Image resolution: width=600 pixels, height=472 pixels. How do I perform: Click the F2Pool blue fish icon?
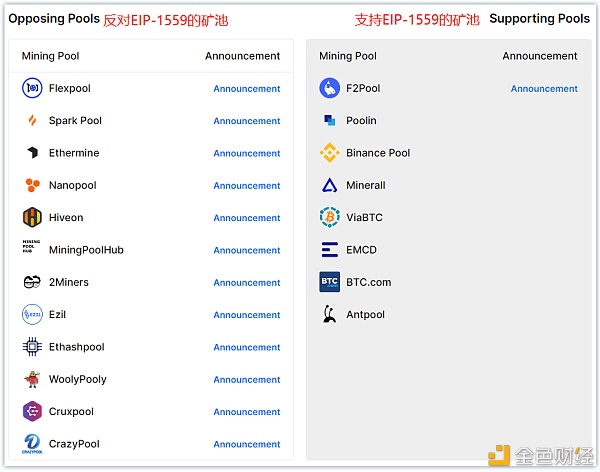[x=329, y=88]
